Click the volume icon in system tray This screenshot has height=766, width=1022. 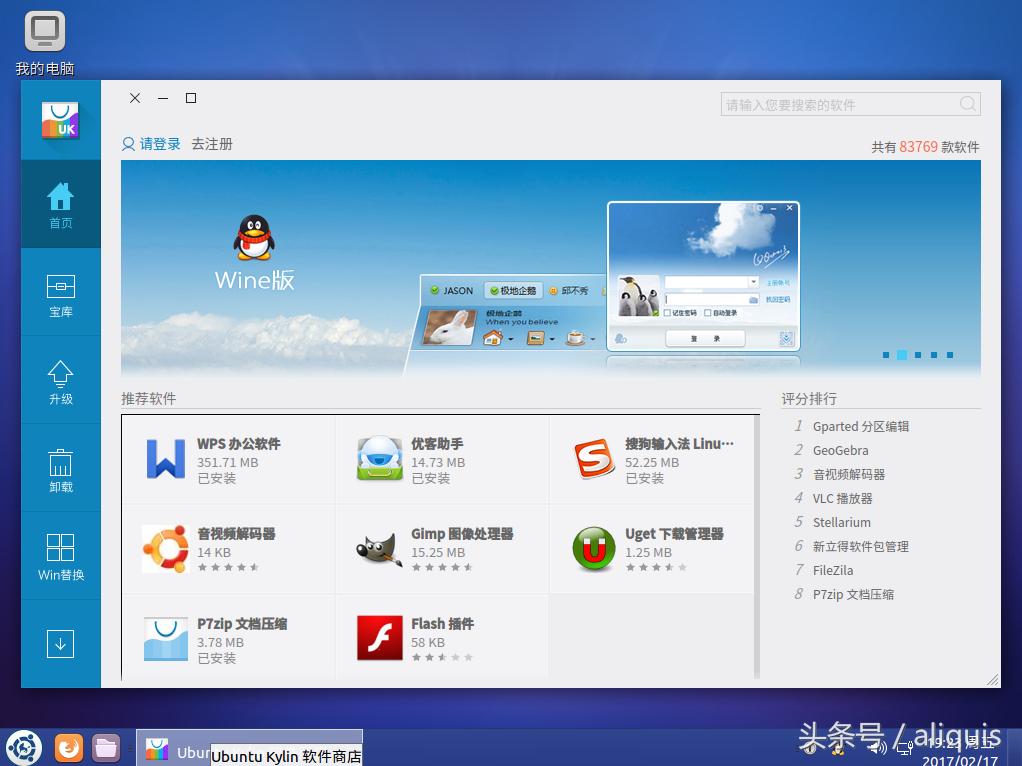pyautogui.click(x=877, y=747)
